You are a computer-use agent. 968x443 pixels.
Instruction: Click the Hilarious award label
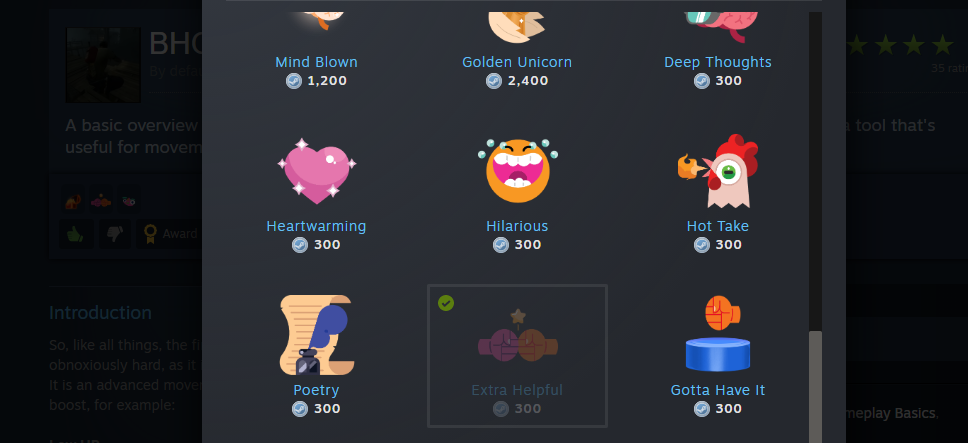coord(517,226)
